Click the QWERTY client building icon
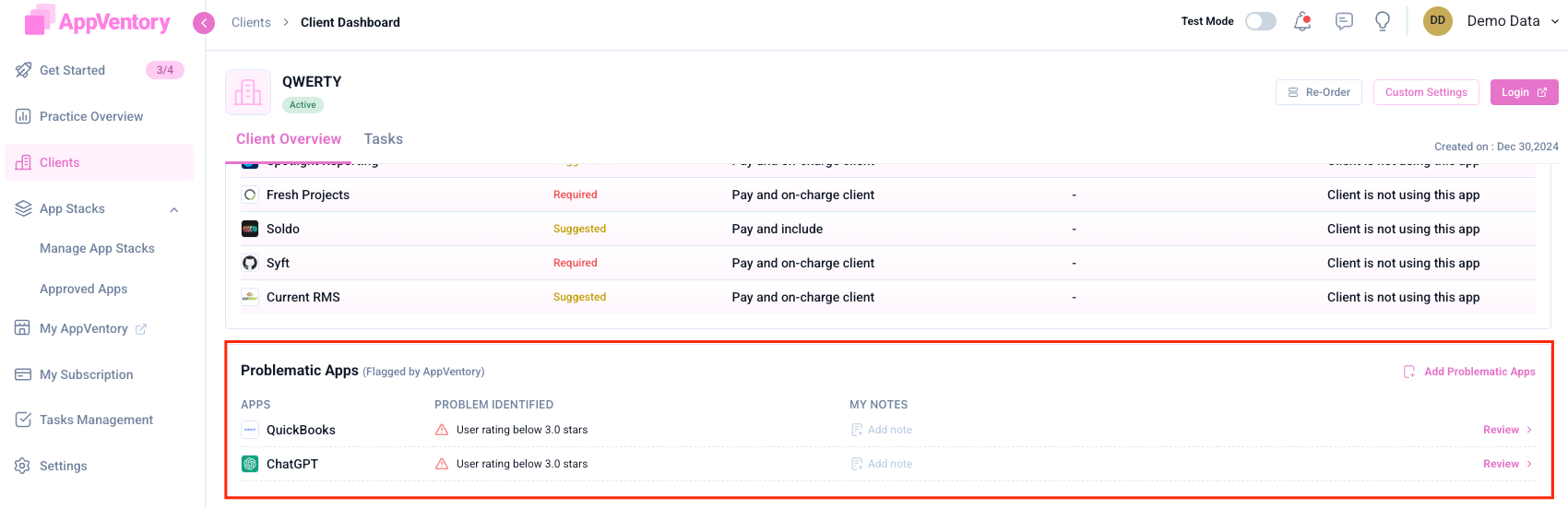 coord(248,92)
